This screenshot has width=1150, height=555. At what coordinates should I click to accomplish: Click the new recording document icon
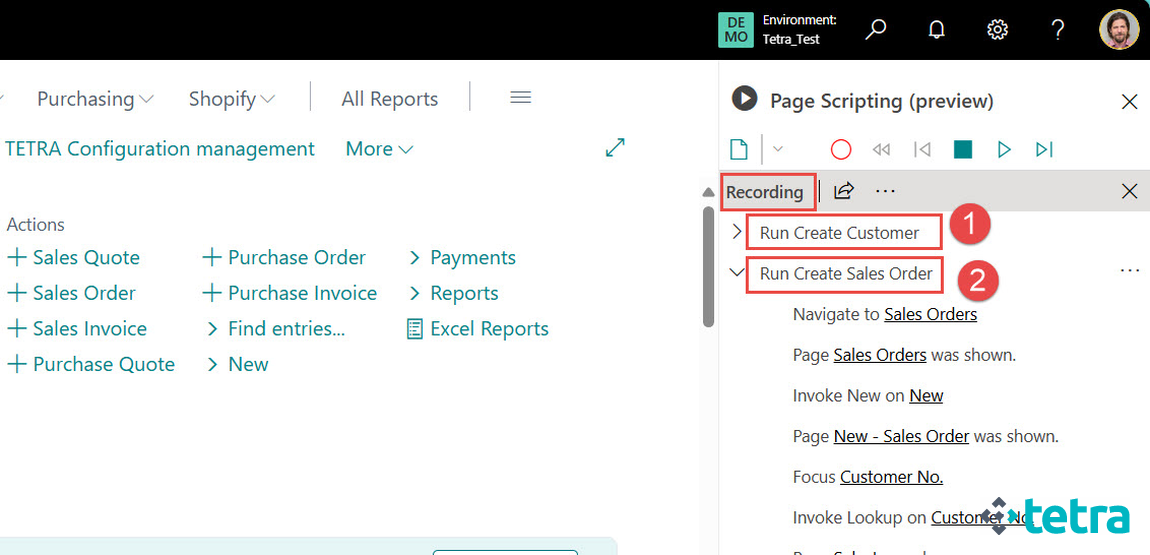pos(739,150)
